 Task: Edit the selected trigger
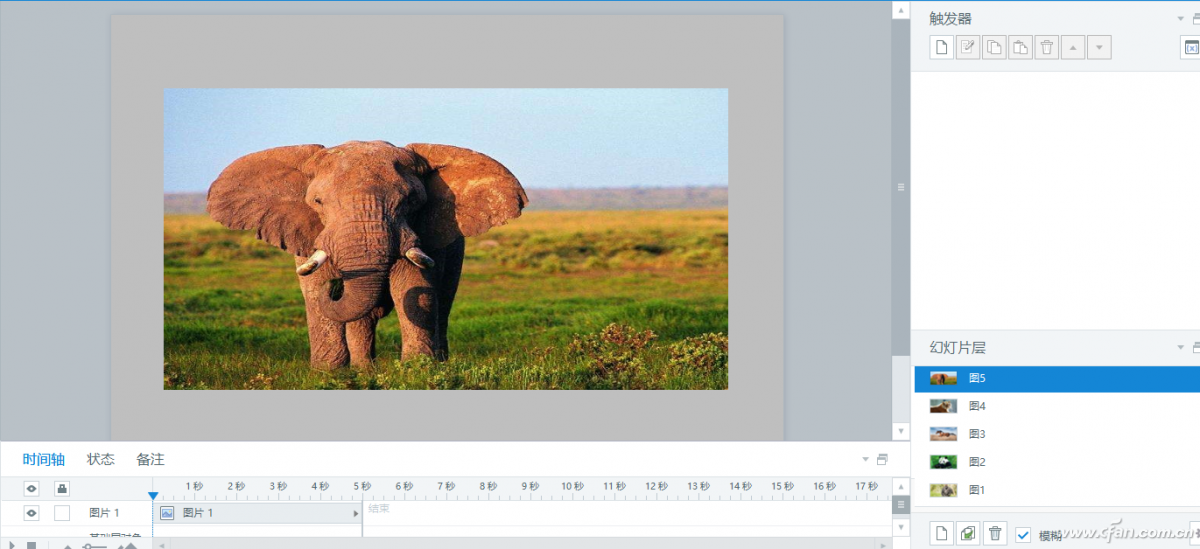pyautogui.click(x=968, y=47)
